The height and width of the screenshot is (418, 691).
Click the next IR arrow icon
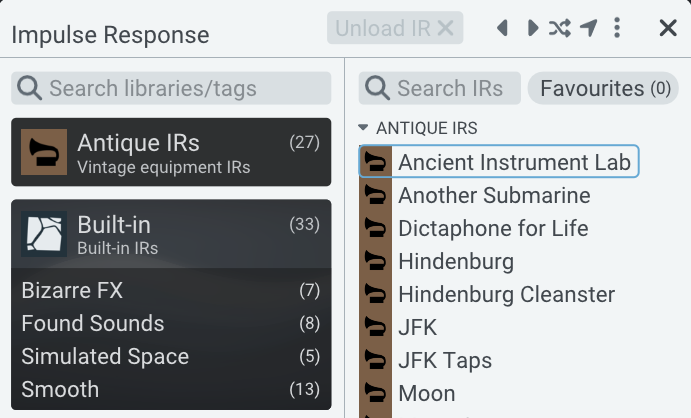(532, 29)
